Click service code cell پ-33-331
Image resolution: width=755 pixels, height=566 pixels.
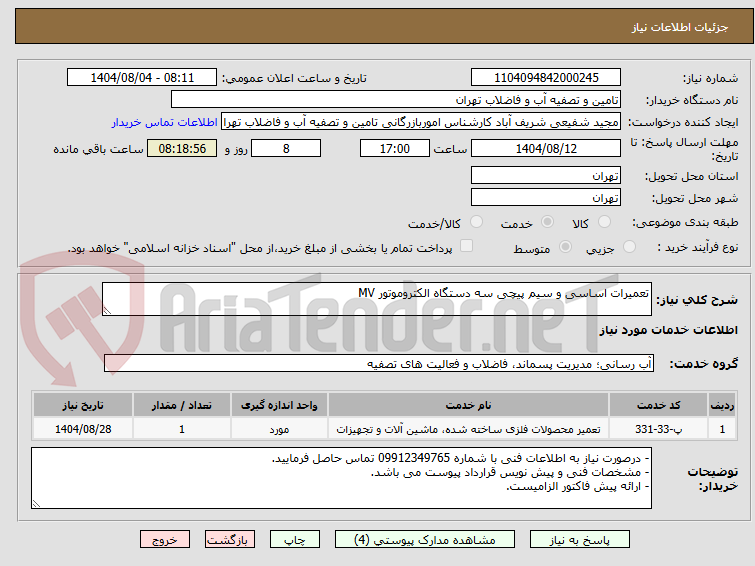tap(658, 429)
